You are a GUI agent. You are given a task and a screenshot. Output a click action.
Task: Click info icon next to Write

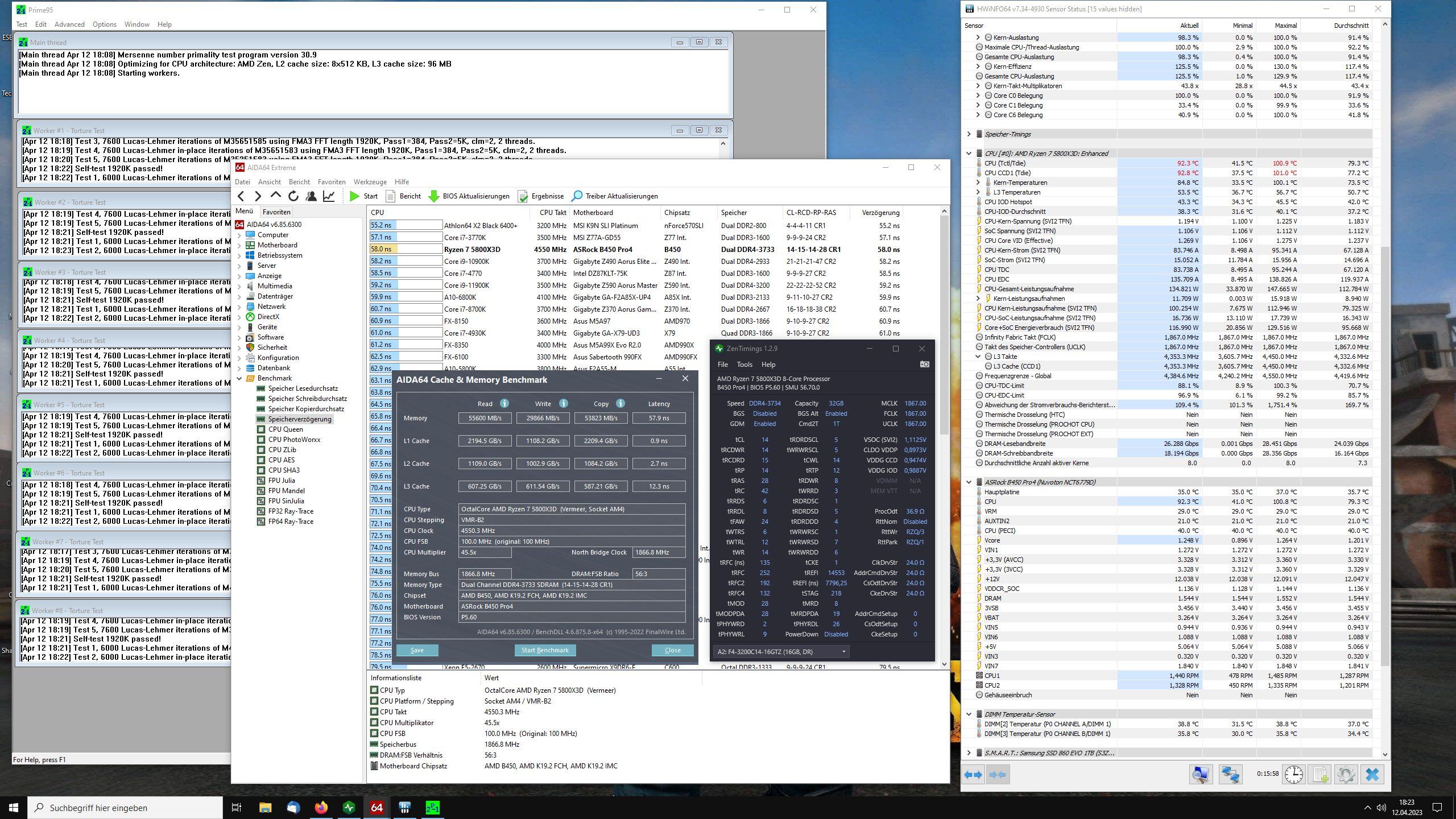563,403
